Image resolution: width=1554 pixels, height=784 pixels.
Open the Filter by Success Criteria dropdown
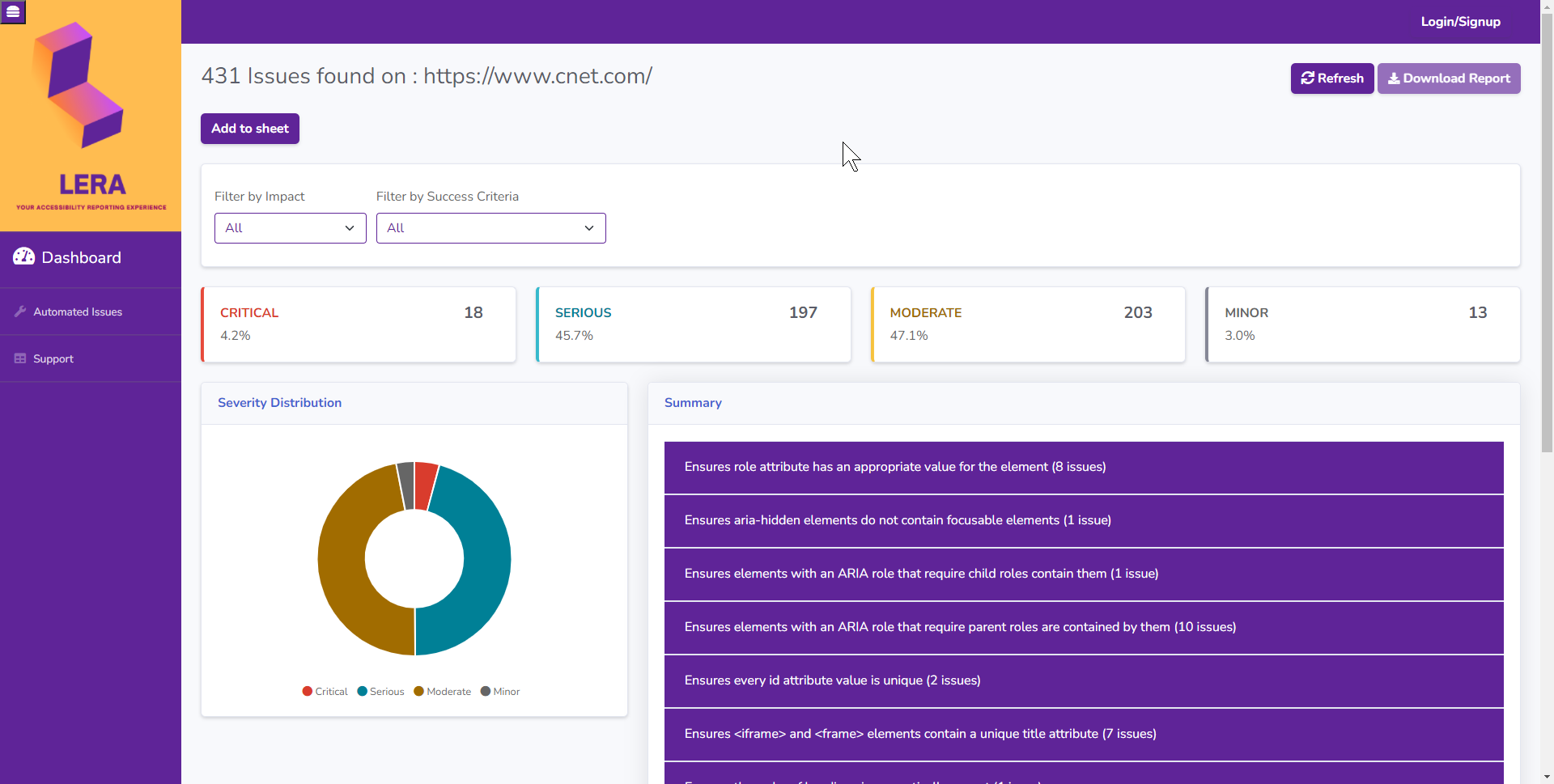point(490,227)
